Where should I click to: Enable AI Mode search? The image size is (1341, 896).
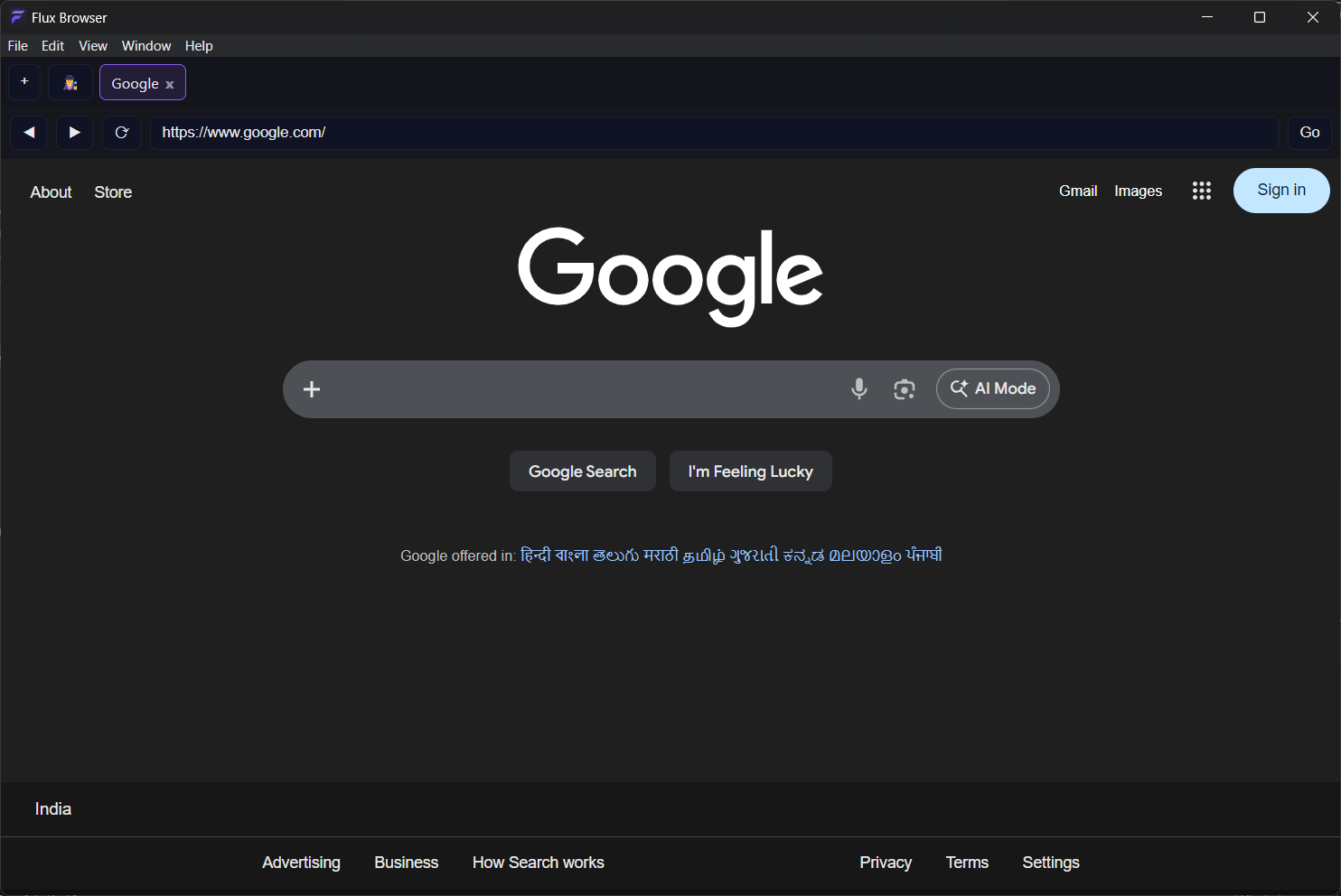tap(992, 388)
